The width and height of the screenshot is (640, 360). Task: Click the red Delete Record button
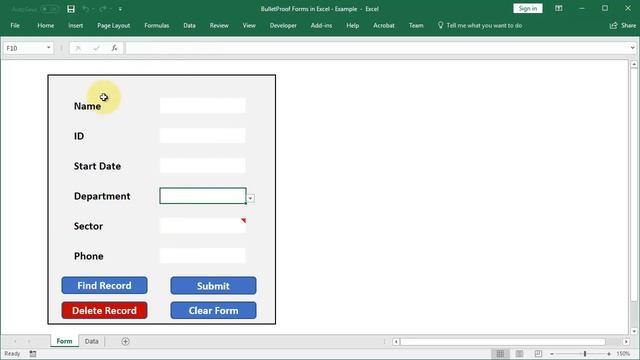point(104,310)
